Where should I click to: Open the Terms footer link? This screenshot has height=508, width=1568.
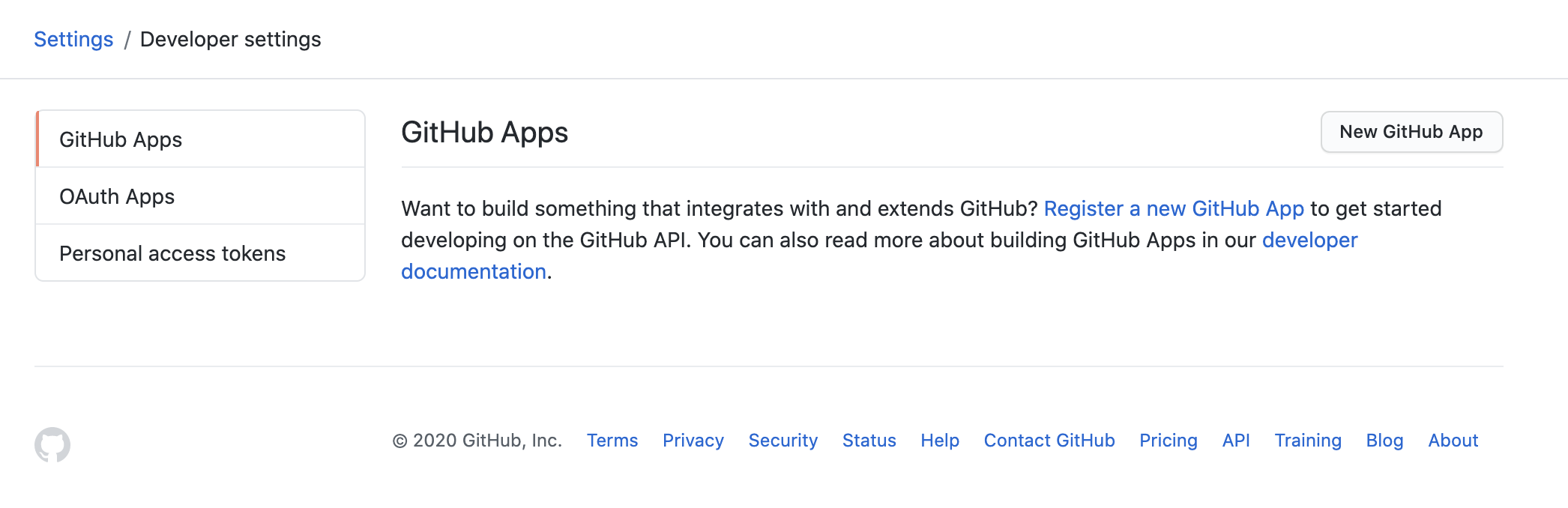pos(612,441)
